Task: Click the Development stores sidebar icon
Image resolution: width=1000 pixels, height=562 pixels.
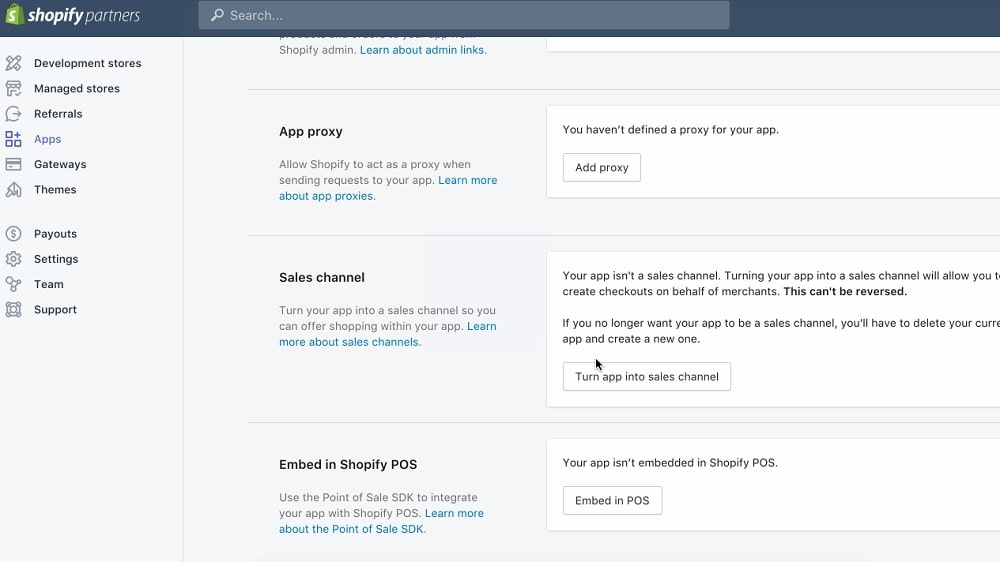Action: coord(13,63)
